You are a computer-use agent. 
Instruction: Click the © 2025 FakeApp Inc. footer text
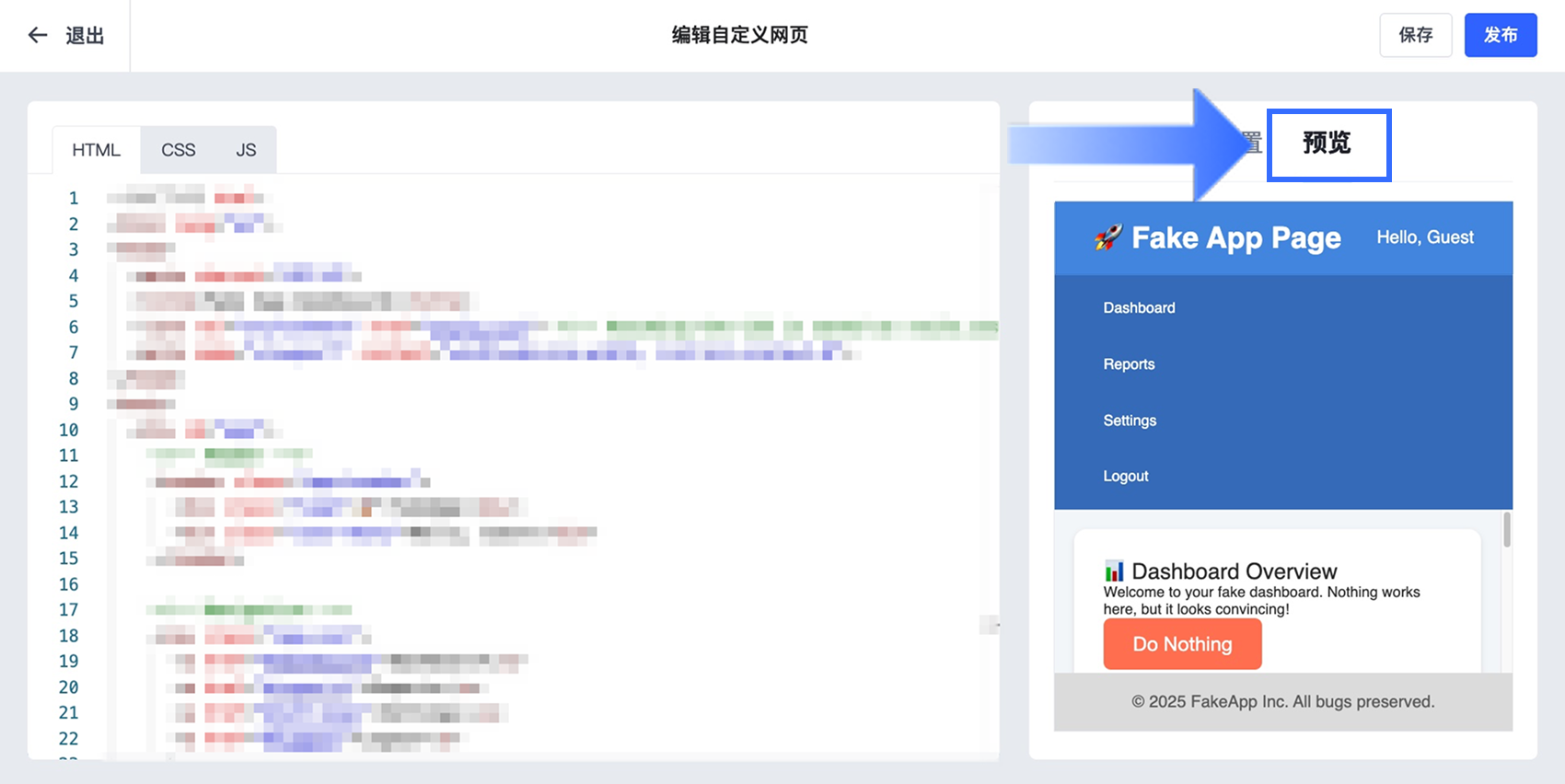point(1283,702)
